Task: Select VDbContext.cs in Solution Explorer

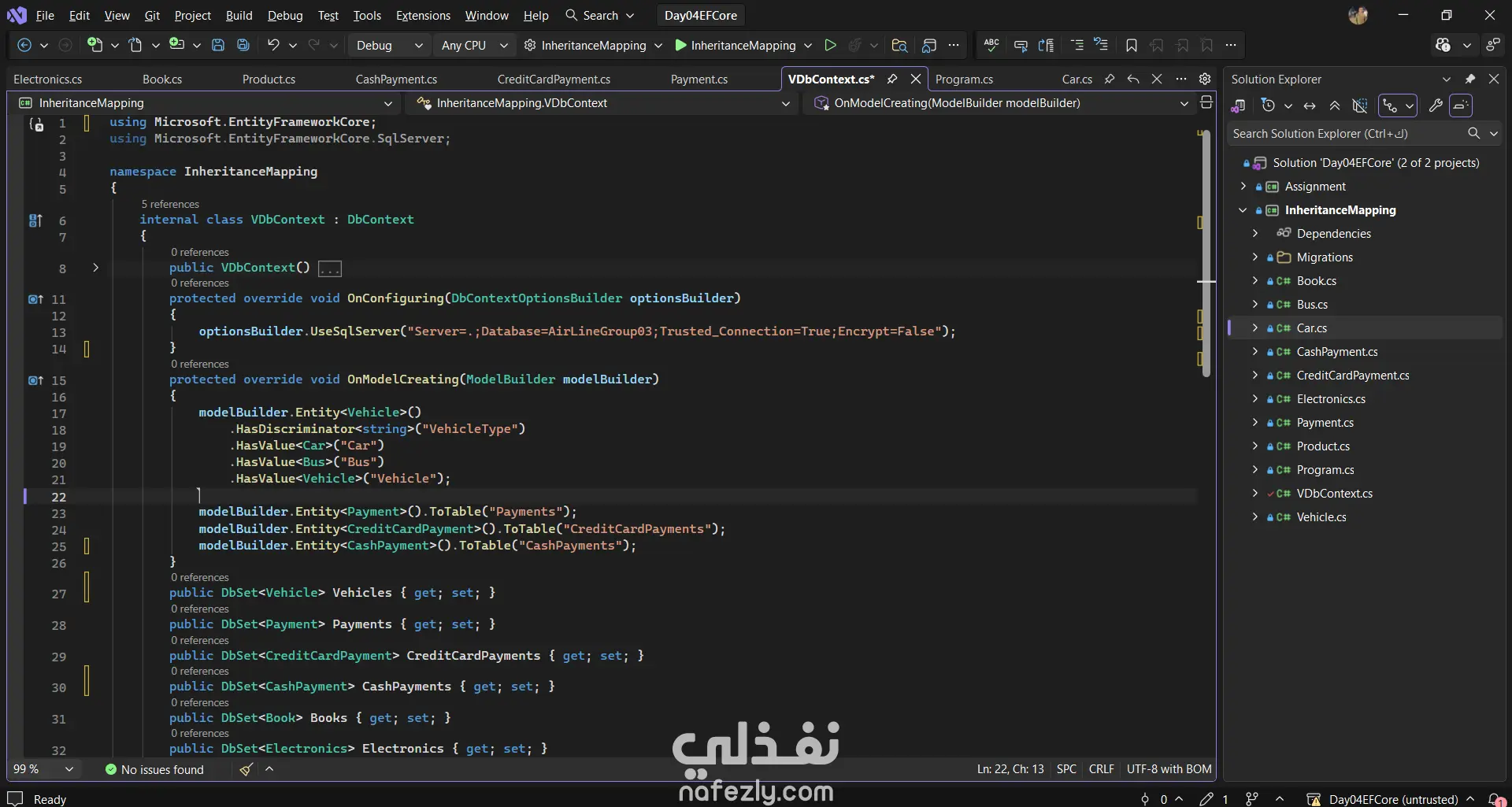Action: point(1334,494)
